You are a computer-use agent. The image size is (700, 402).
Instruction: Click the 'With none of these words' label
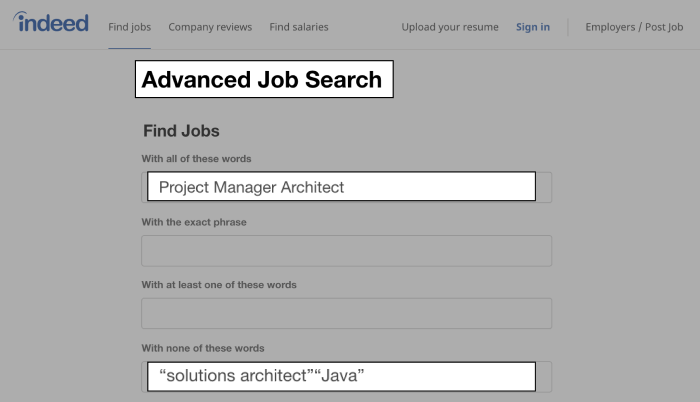(x=203, y=348)
